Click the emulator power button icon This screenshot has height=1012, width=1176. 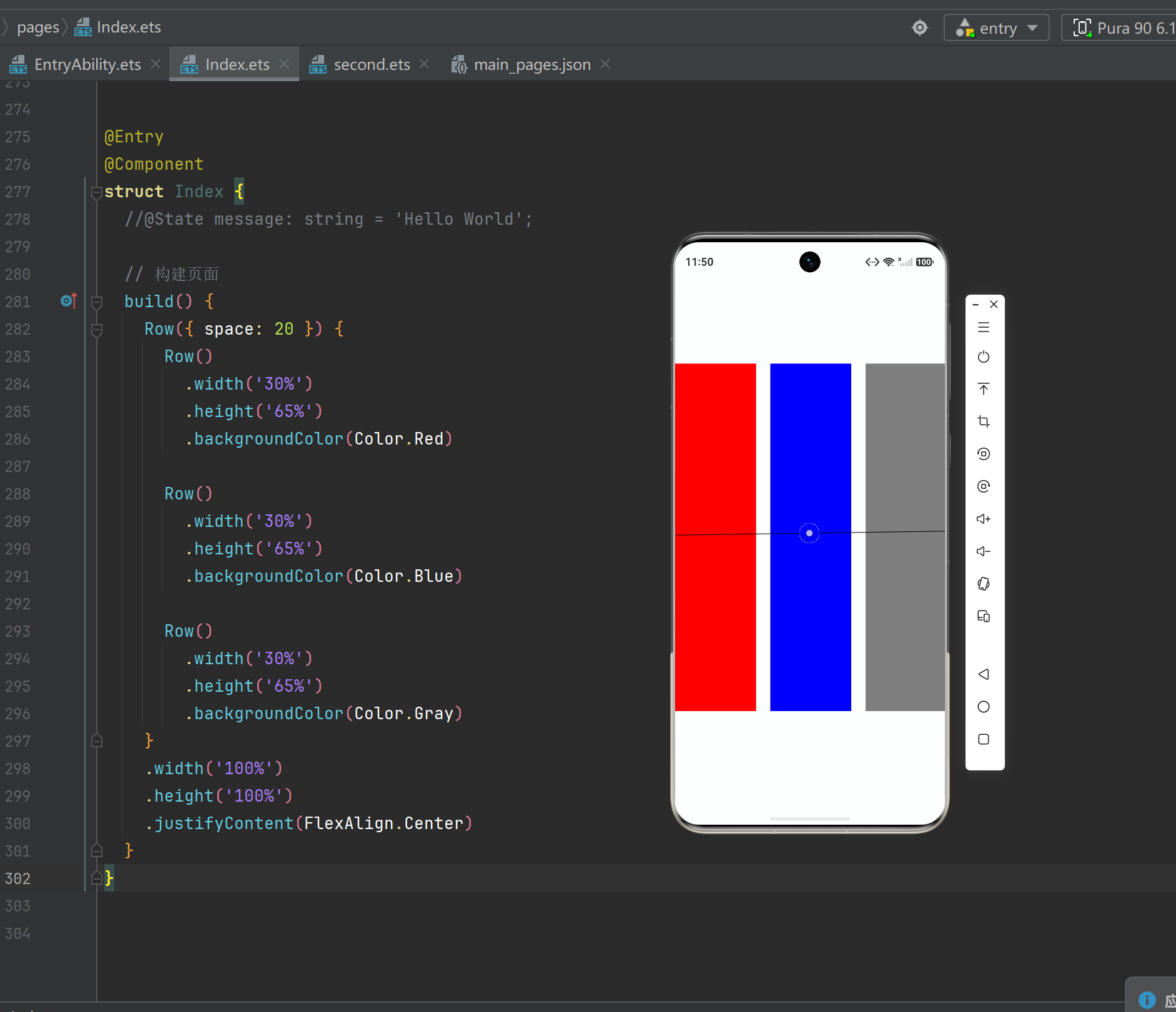(984, 357)
